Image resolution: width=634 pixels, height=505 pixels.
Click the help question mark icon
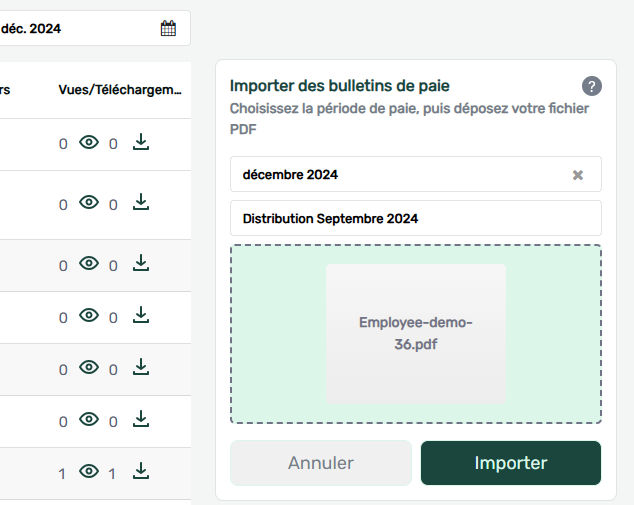point(591,86)
